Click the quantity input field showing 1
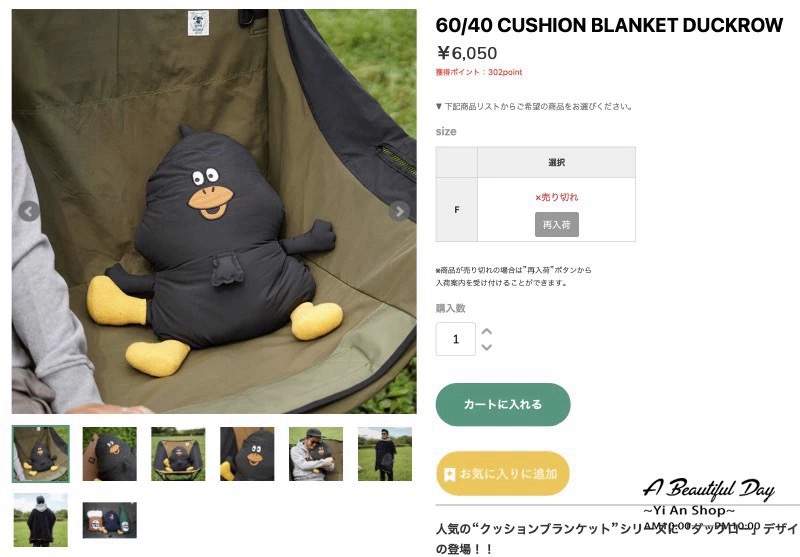This screenshot has height=557, width=800. coord(456,339)
